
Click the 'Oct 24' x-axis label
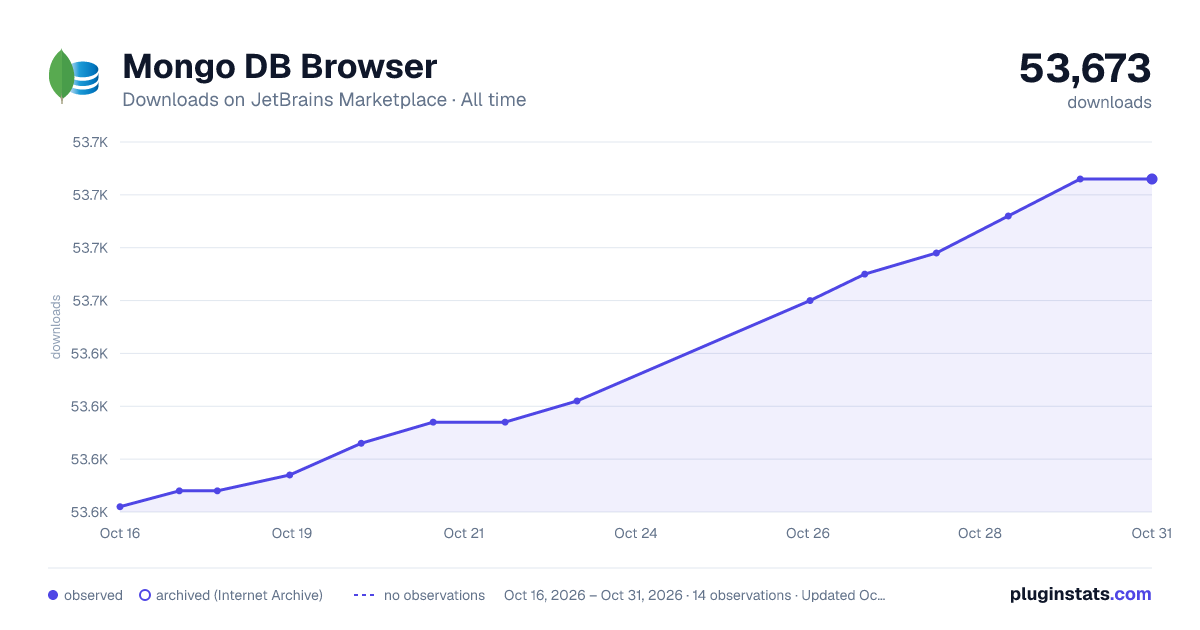(x=636, y=533)
